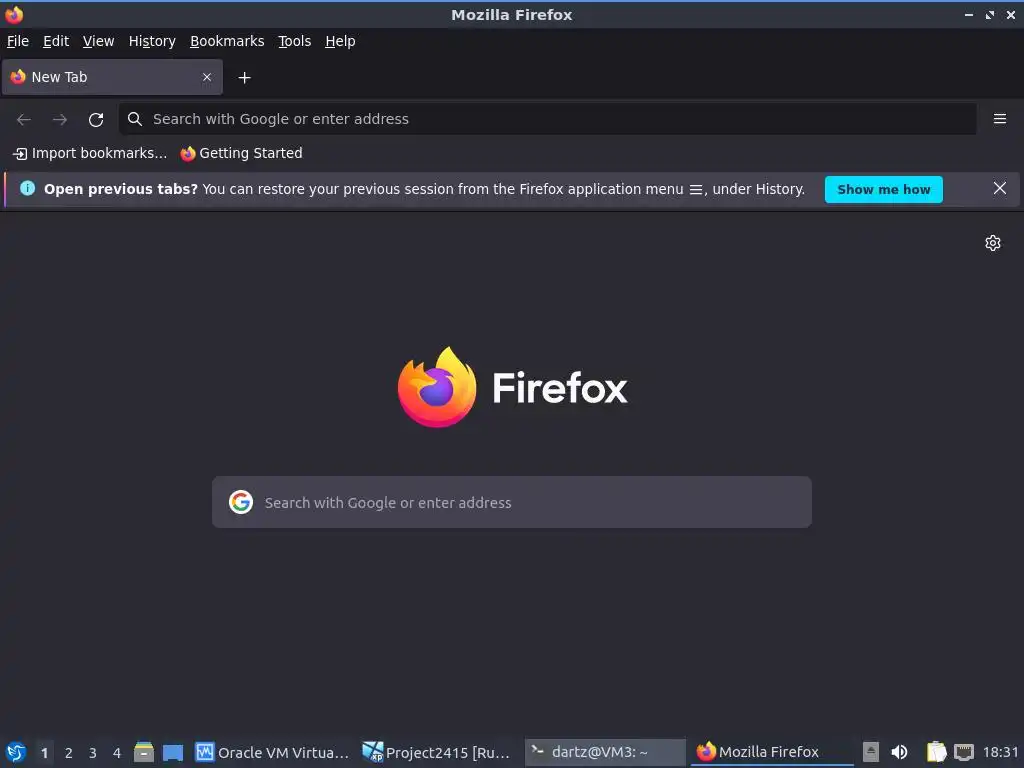
Task: Open the Edit menu
Action: (x=56, y=41)
